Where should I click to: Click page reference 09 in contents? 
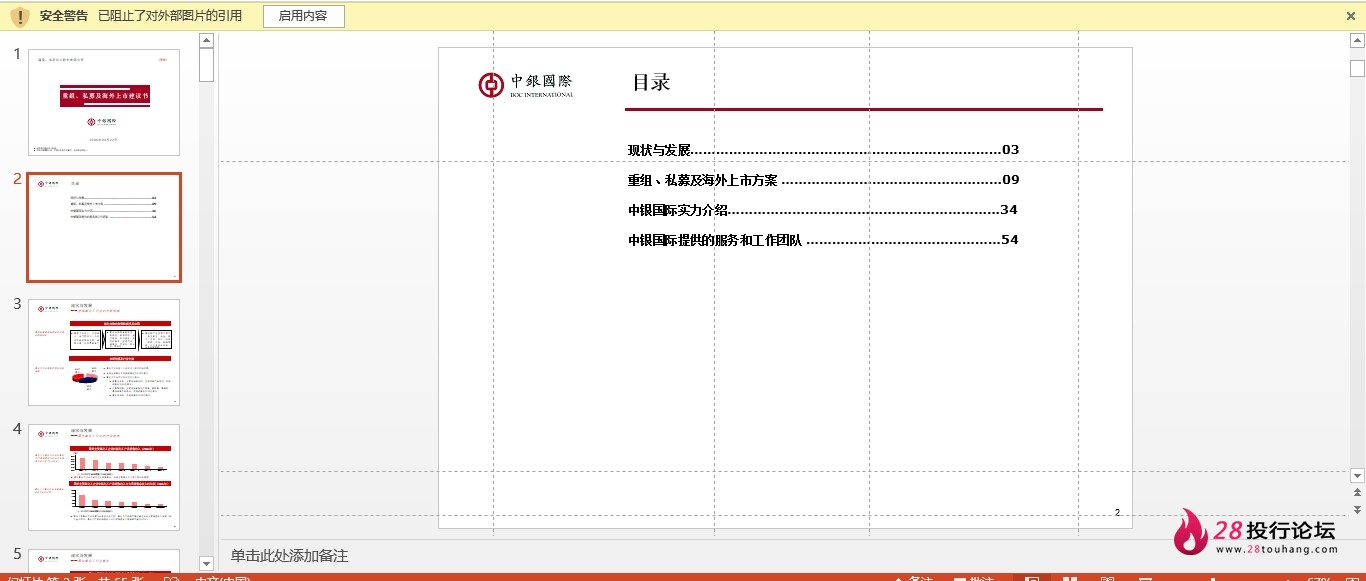pyautogui.click(x=1010, y=180)
